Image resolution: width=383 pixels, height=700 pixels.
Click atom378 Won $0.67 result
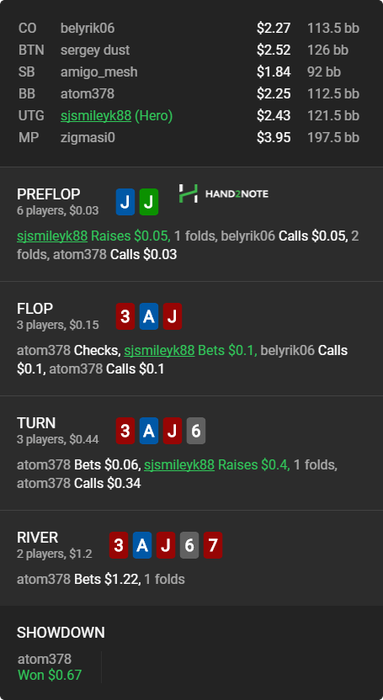point(50,667)
